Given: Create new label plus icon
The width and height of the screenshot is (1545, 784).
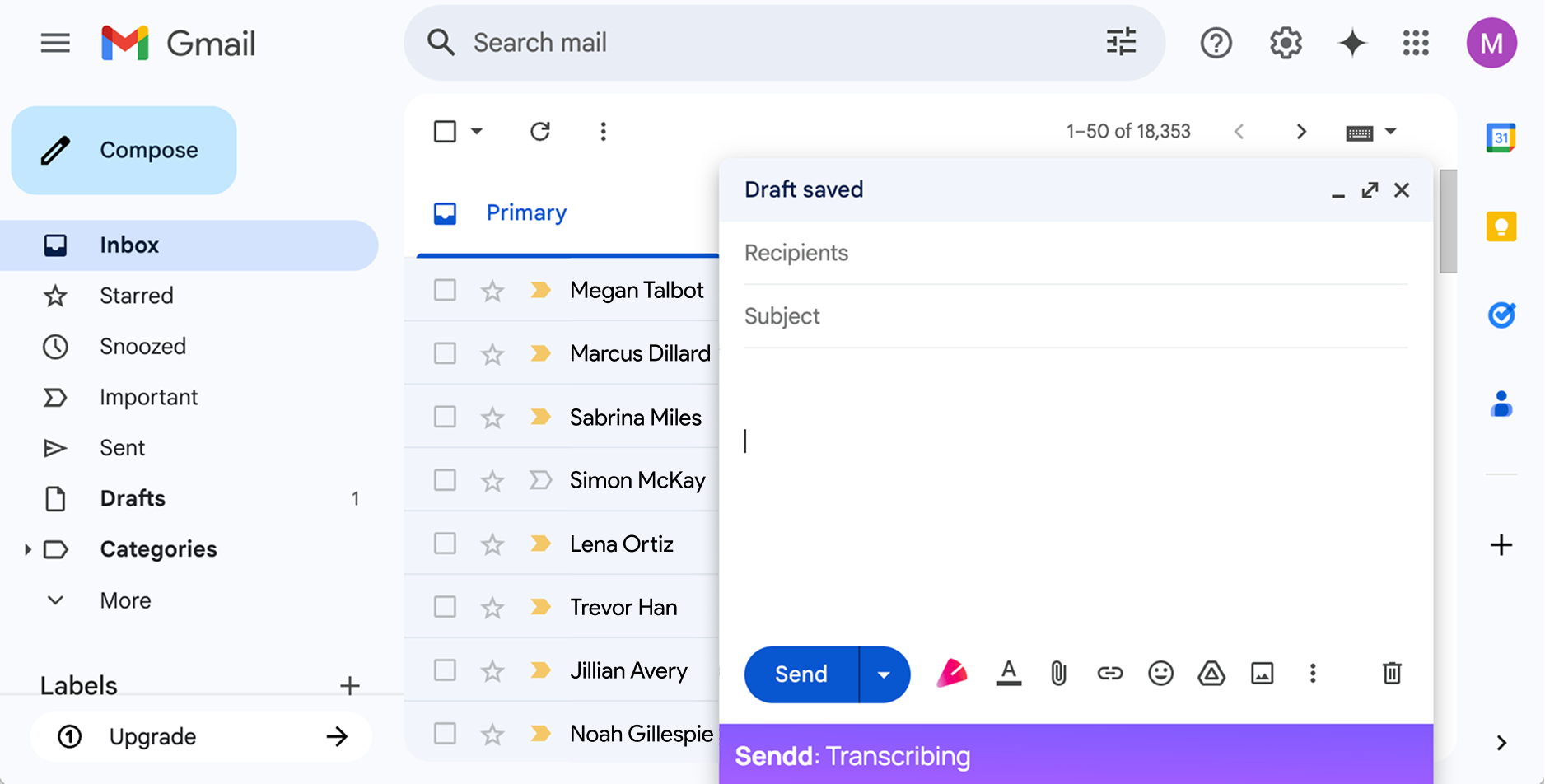Looking at the screenshot, I should [x=349, y=685].
